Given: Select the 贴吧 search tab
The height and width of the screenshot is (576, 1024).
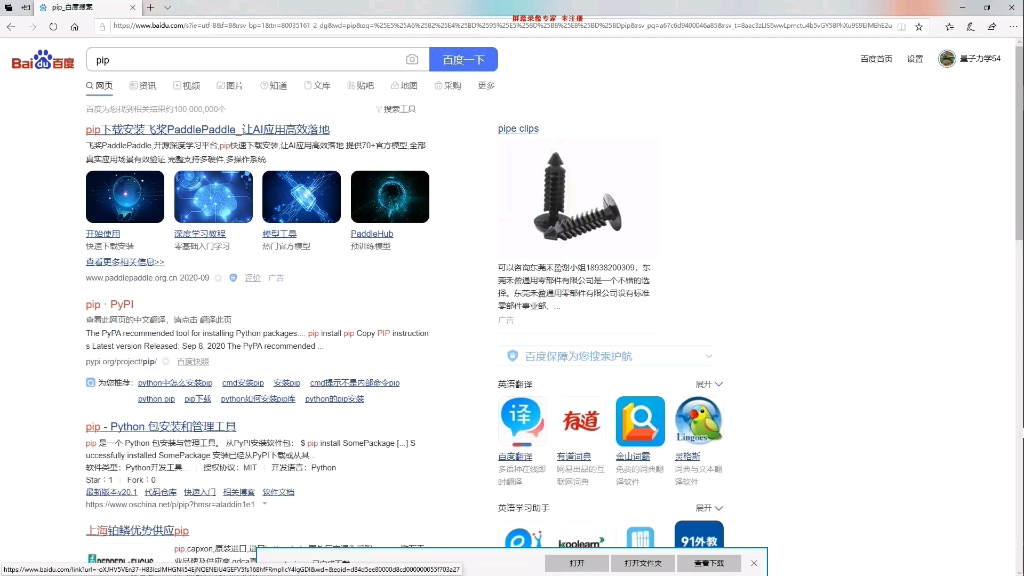Looking at the screenshot, I should (360, 86).
